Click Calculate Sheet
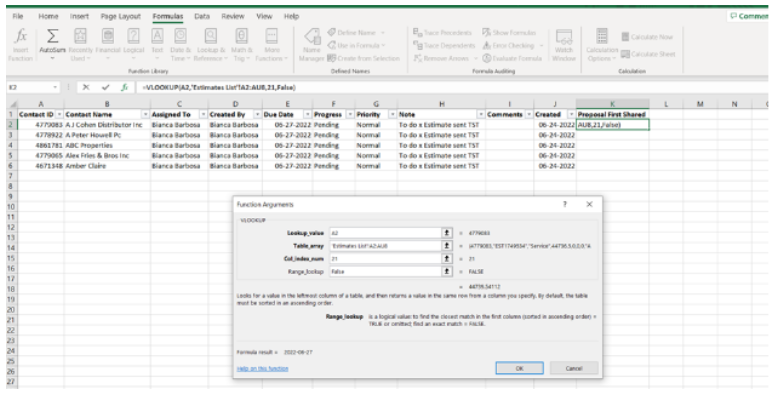The image size is (776, 393). pyautogui.click(x=648, y=54)
